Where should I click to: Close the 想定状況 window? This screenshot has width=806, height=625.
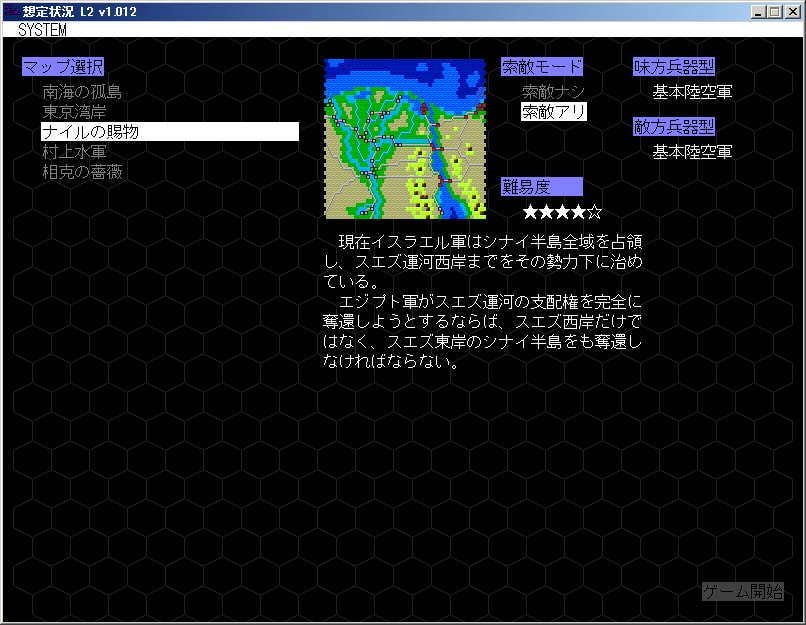click(x=792, y=12)
